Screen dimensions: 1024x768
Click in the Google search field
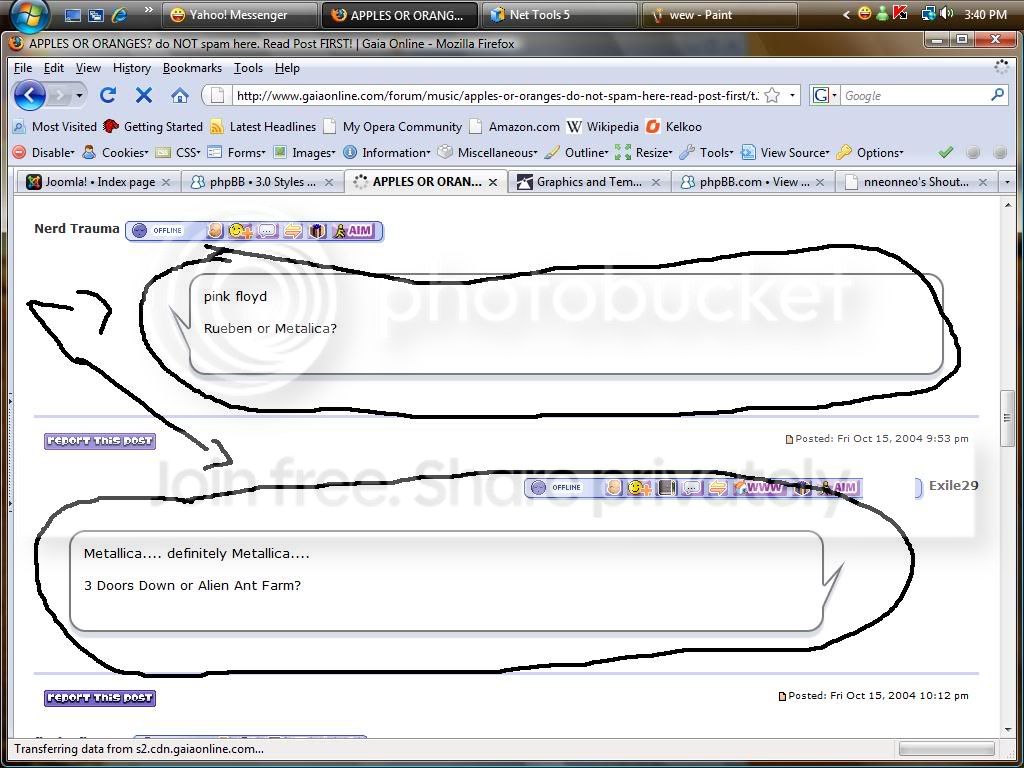[x=912, y=95]
